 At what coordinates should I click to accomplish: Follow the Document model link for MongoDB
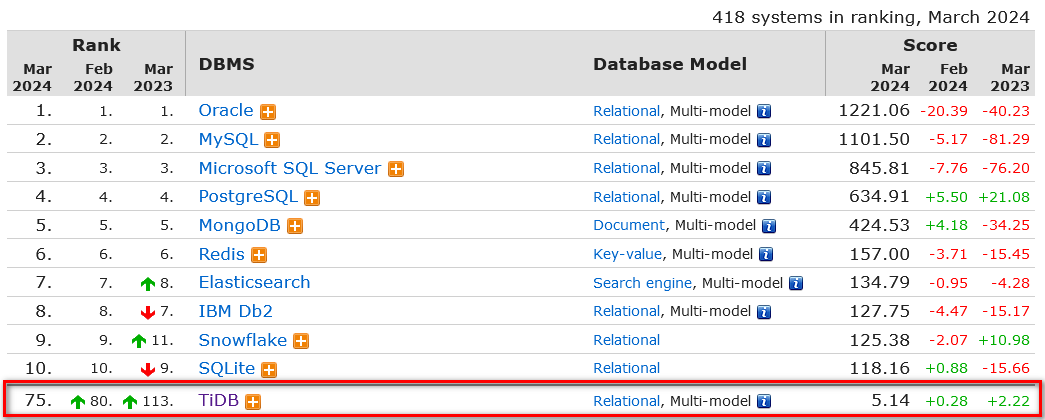pyautogui.click(x=628, y=226)
